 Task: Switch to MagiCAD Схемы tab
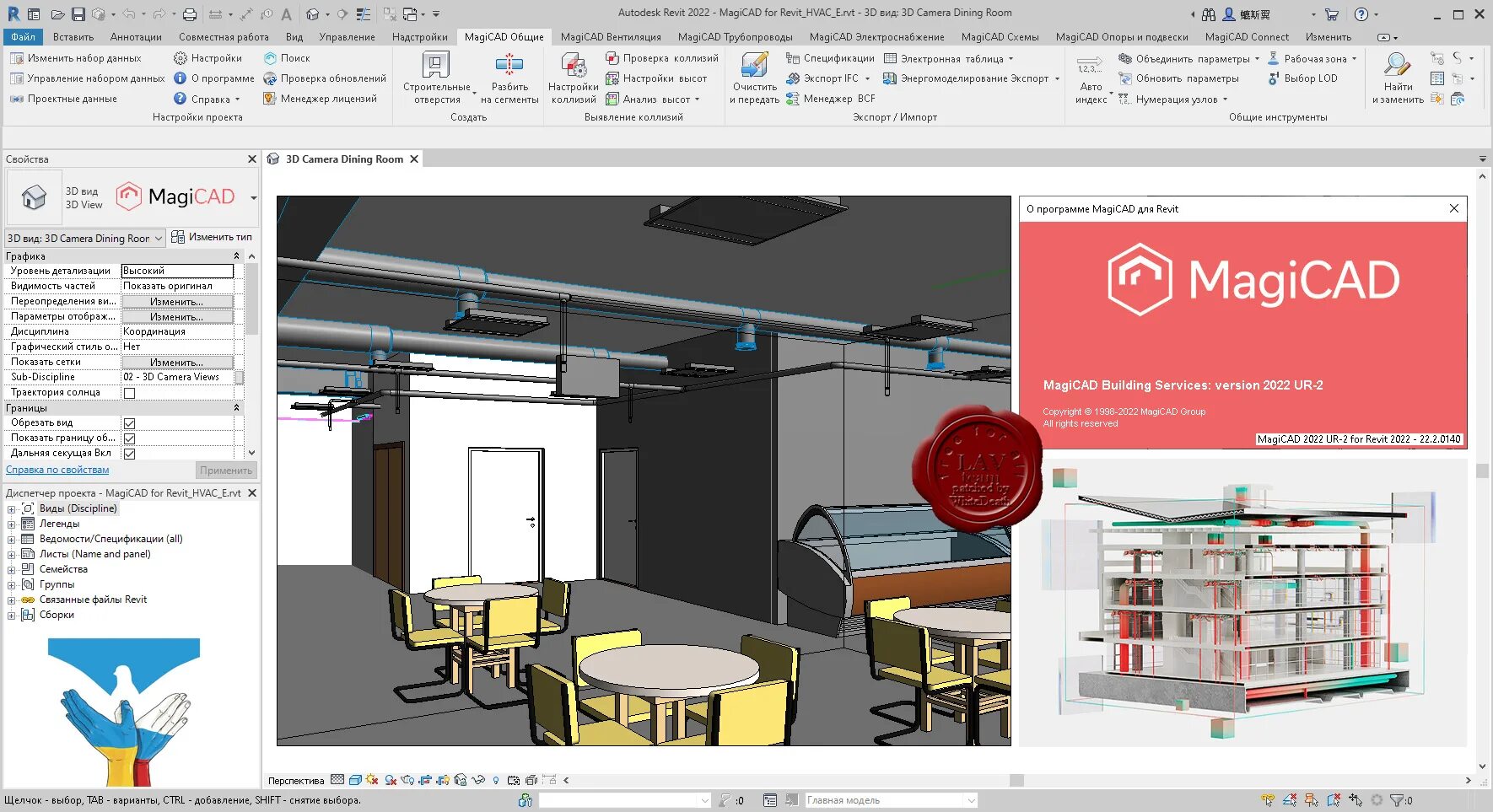[1000, 37]
